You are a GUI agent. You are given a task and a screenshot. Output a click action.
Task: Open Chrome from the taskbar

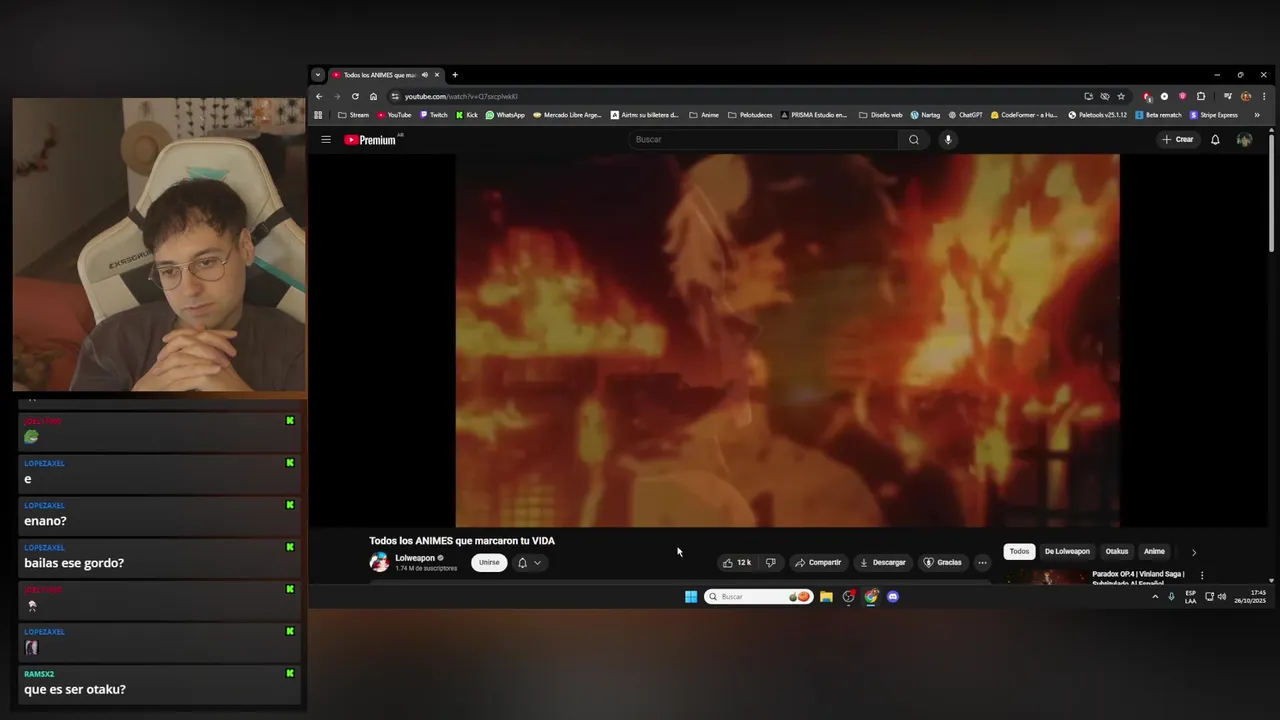pos(871,597)
